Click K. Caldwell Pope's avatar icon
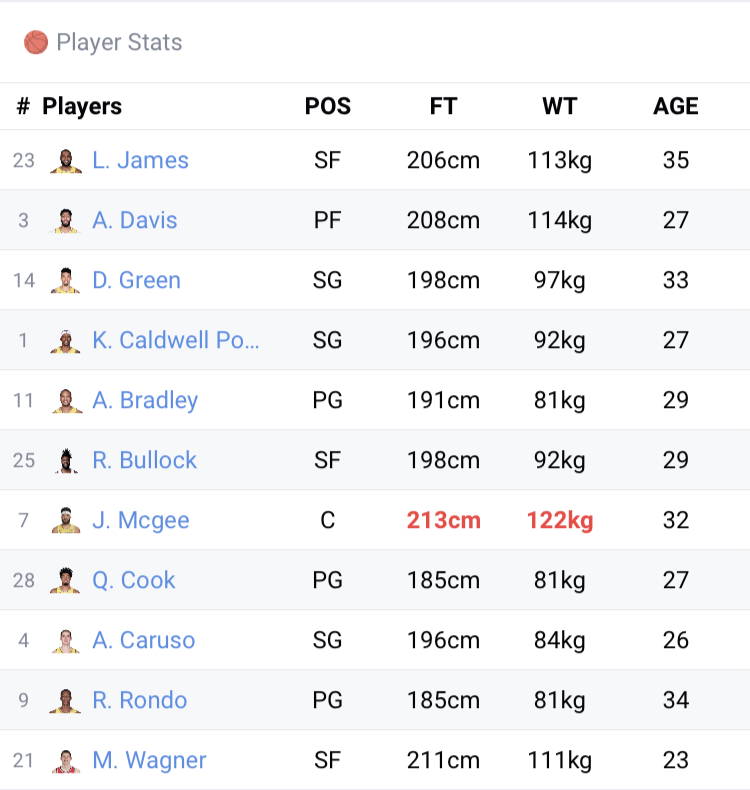Viewport: 750px width, 790px height. (66, 340)
